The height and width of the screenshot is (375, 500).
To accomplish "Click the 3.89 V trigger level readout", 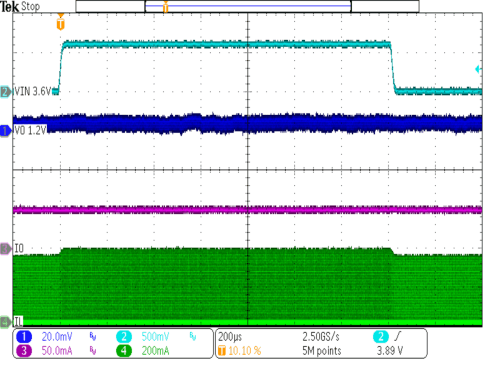I will (390, 351).
